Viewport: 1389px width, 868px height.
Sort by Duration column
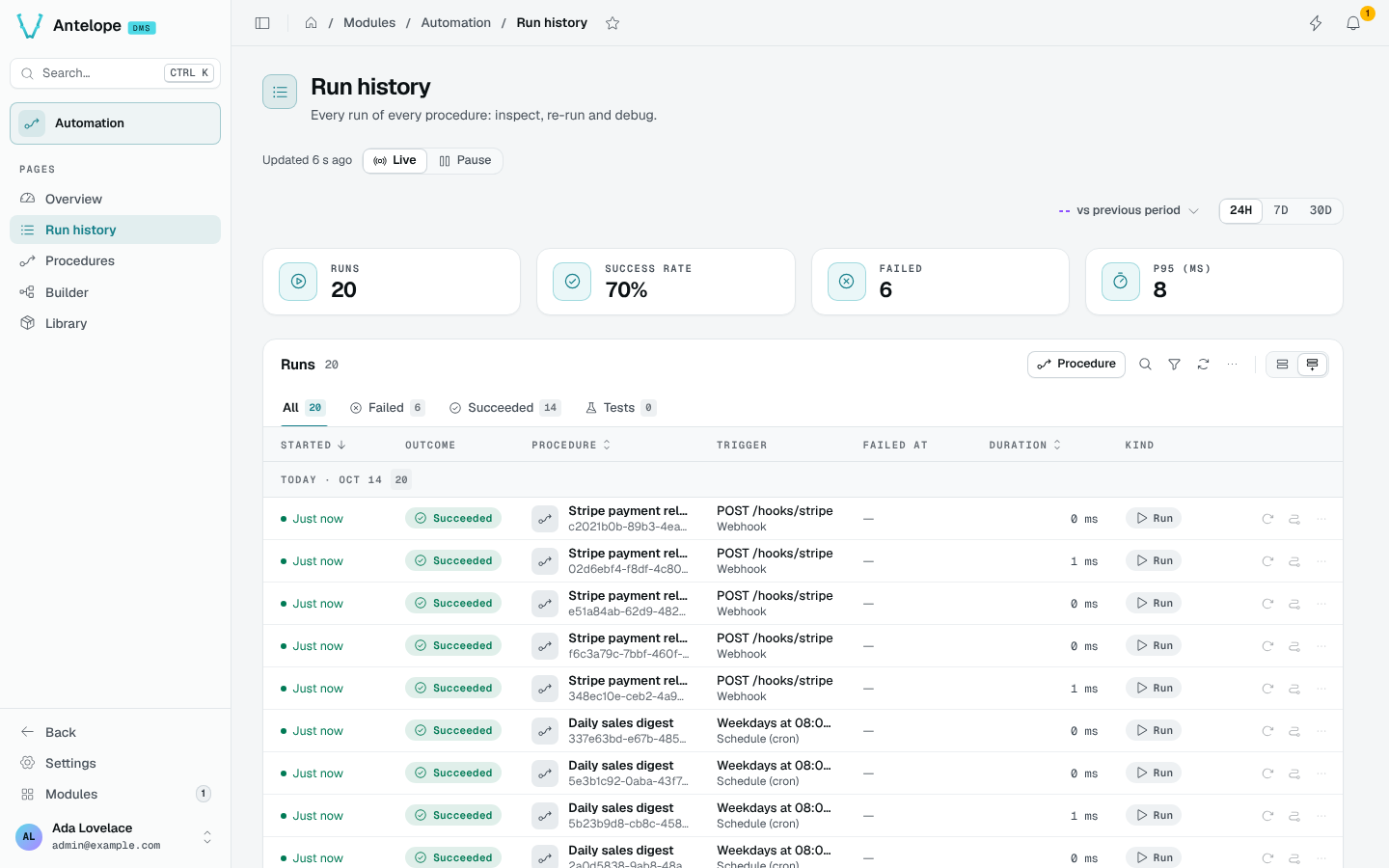(x=1025, y=446)
